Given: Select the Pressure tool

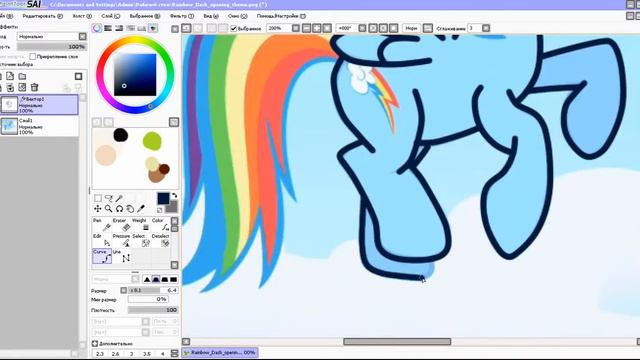Looking at the screenshot, I should coord(122,240).
